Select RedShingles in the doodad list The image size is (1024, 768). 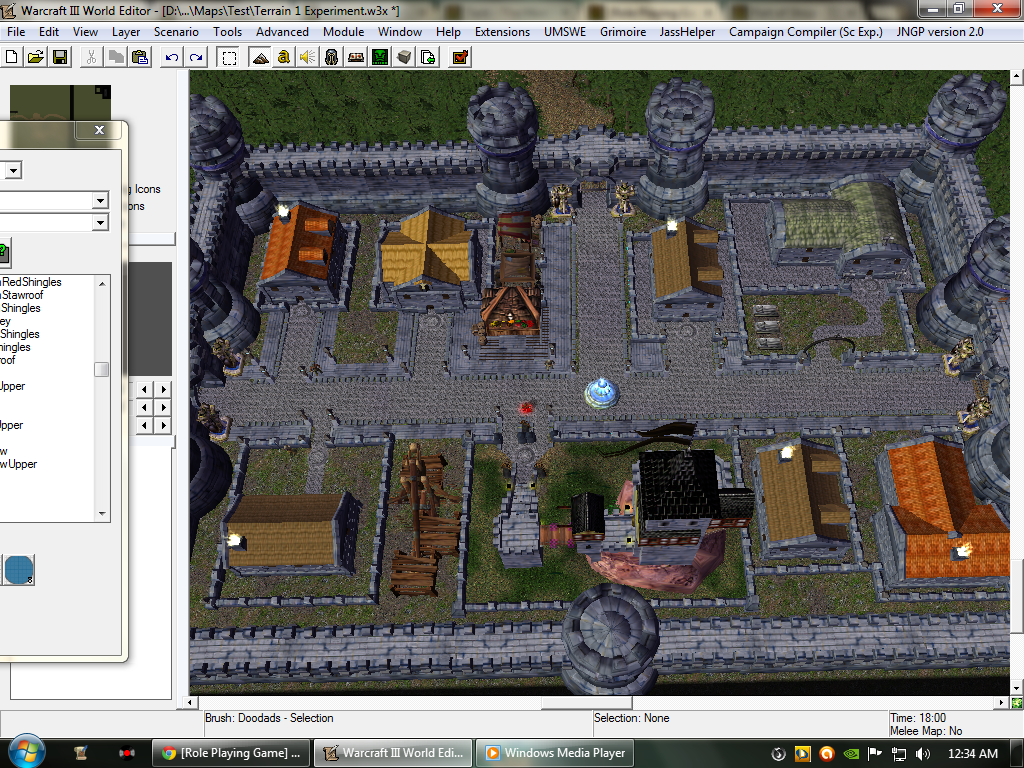tap(31, 282)
